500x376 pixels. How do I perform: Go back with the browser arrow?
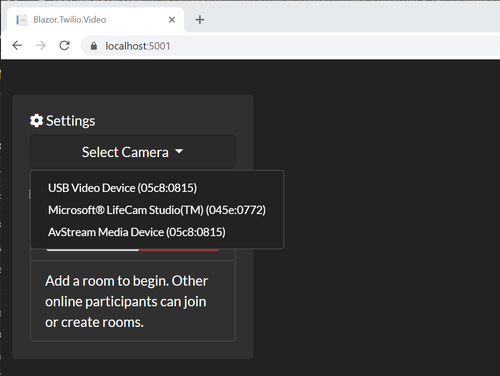tap(17, 45)
